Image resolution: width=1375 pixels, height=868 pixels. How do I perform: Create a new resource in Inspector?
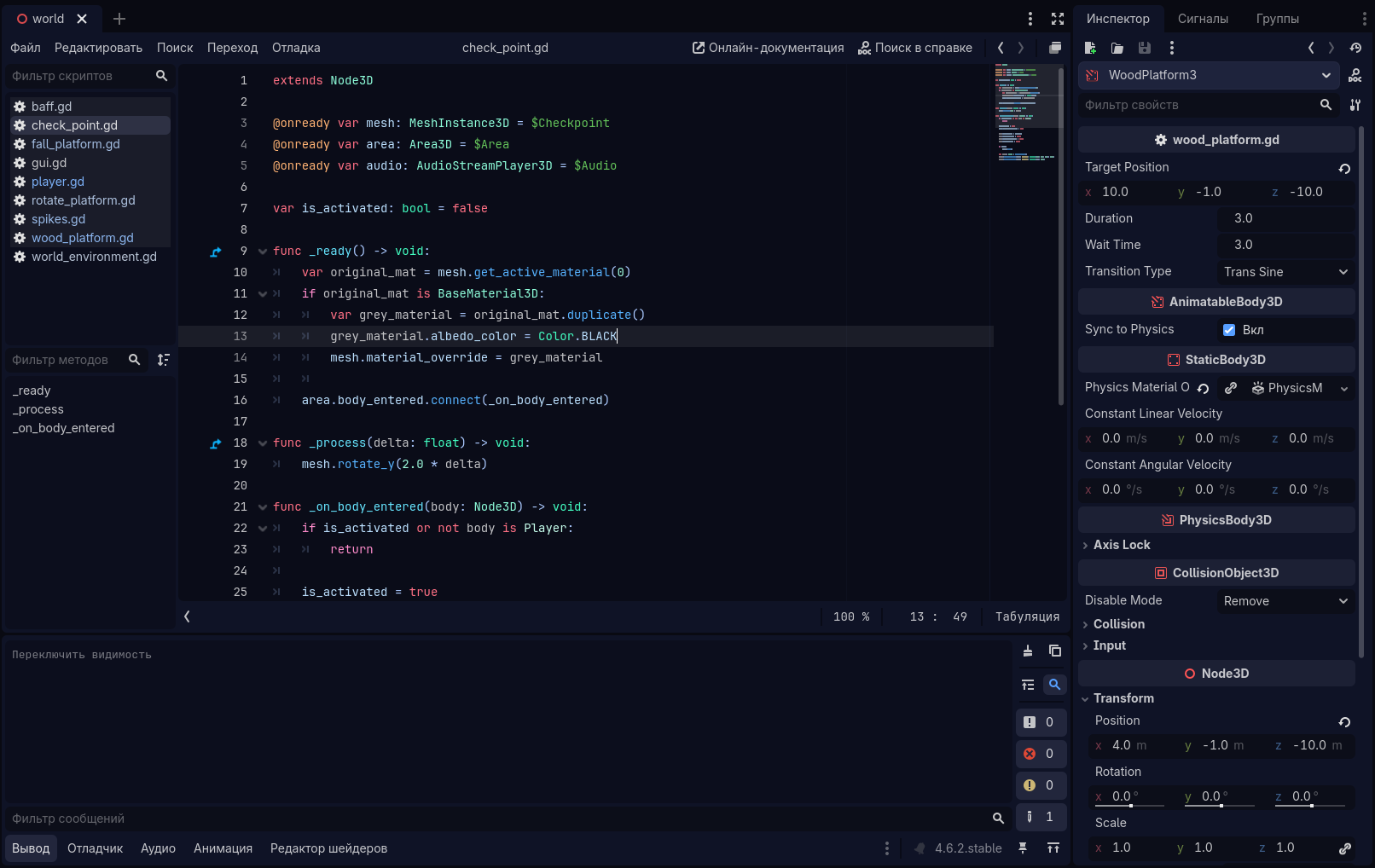point(1090,48)
